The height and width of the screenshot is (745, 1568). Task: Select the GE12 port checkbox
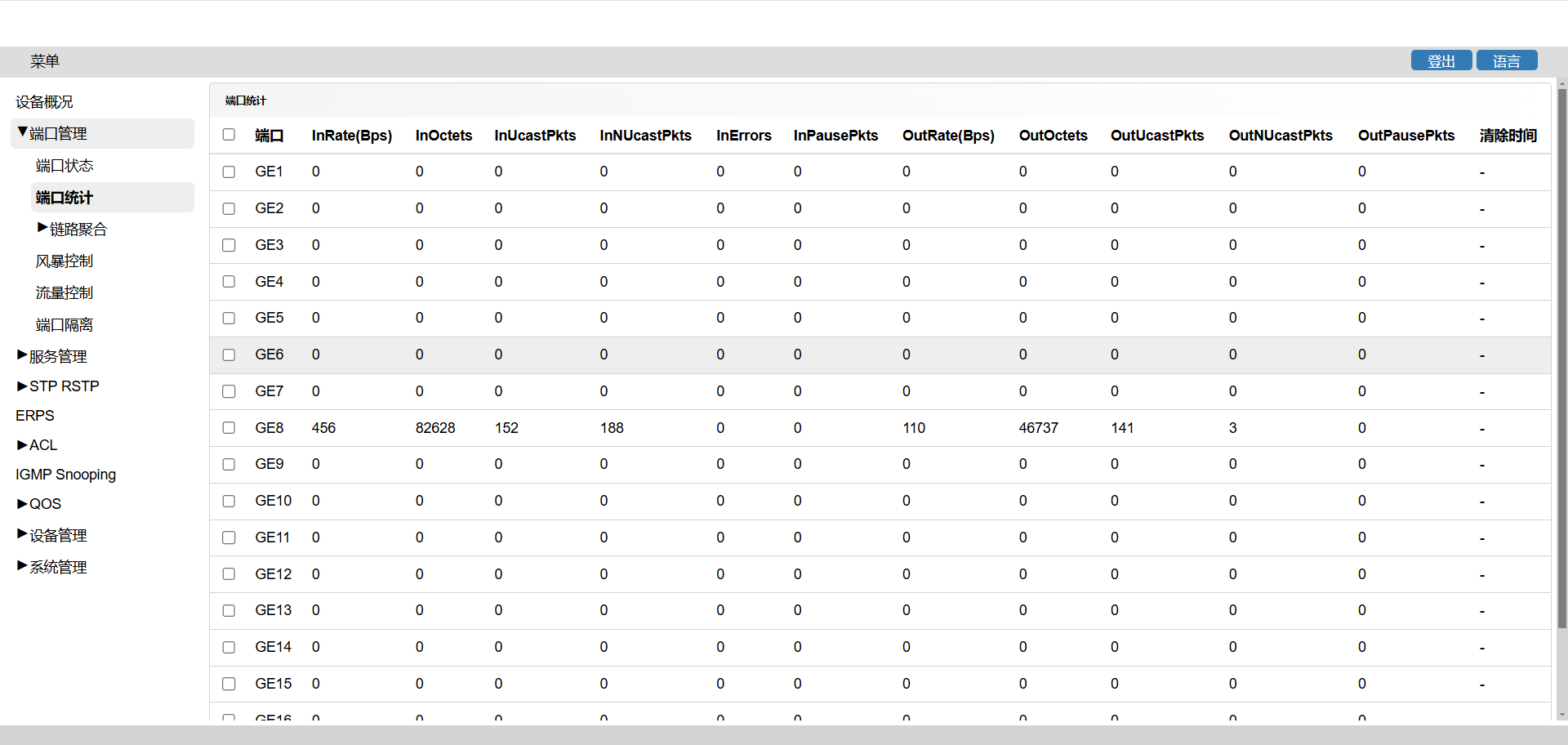229,574
